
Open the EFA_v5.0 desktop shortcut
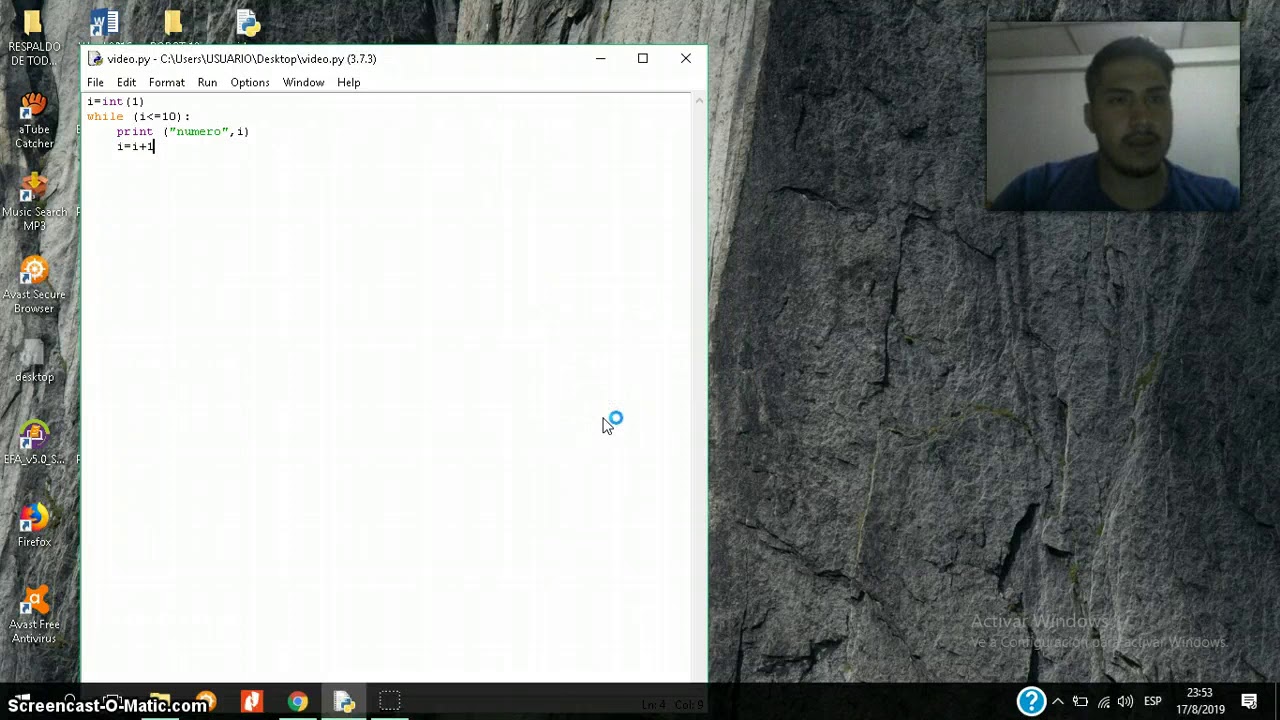[x=33, y=444]
